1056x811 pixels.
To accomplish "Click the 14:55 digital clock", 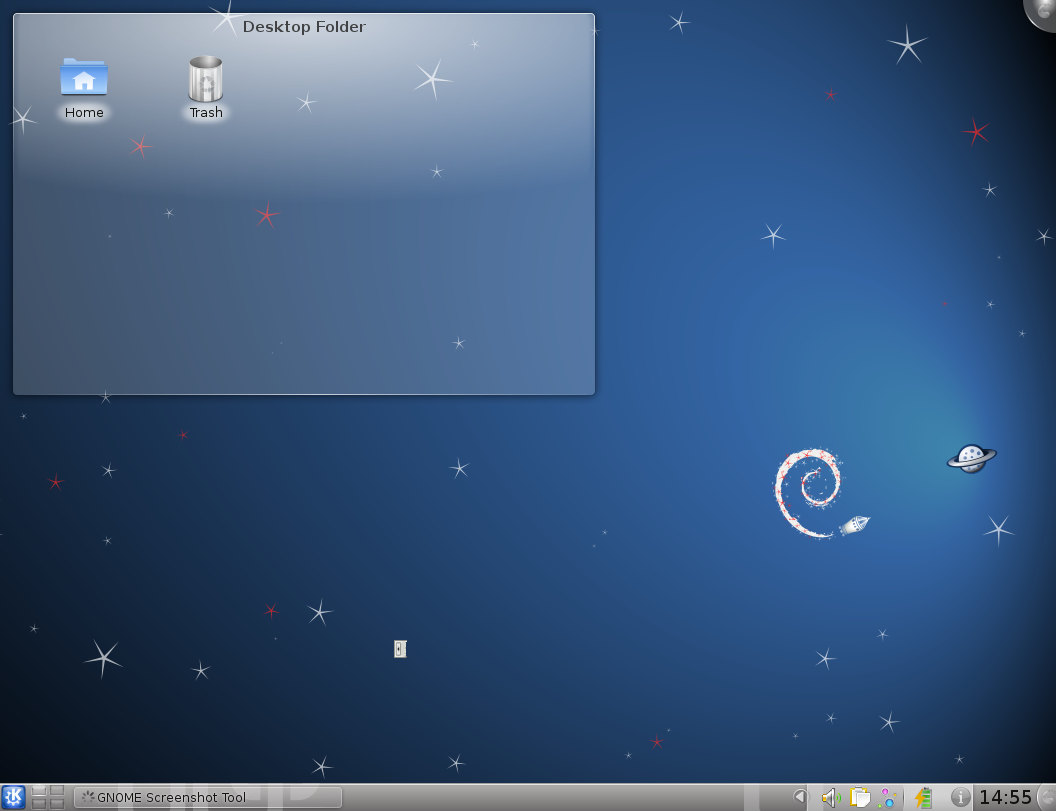I will [x=1005, y=797].
